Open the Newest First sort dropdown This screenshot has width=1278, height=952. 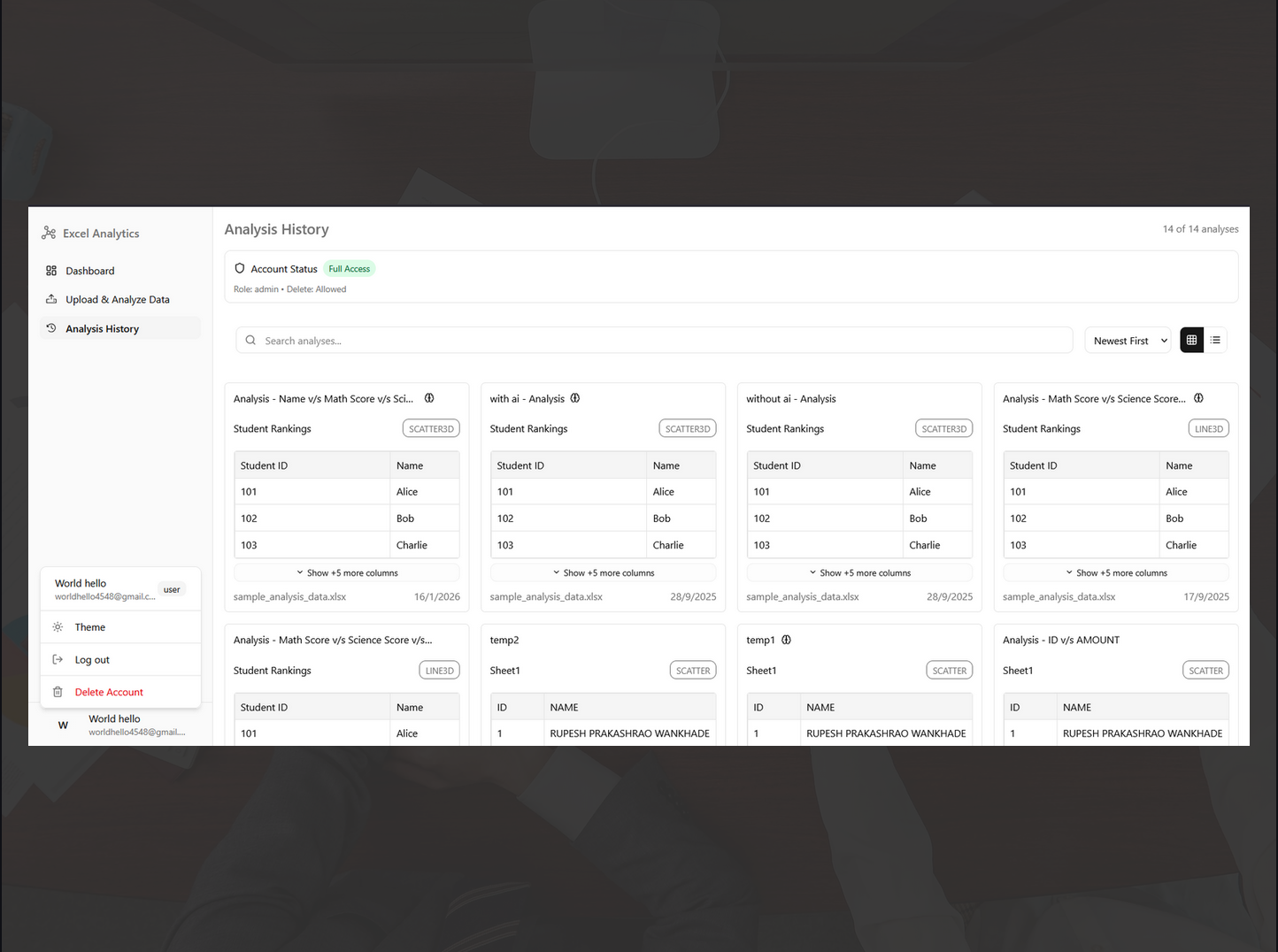tap(1128, 340)
